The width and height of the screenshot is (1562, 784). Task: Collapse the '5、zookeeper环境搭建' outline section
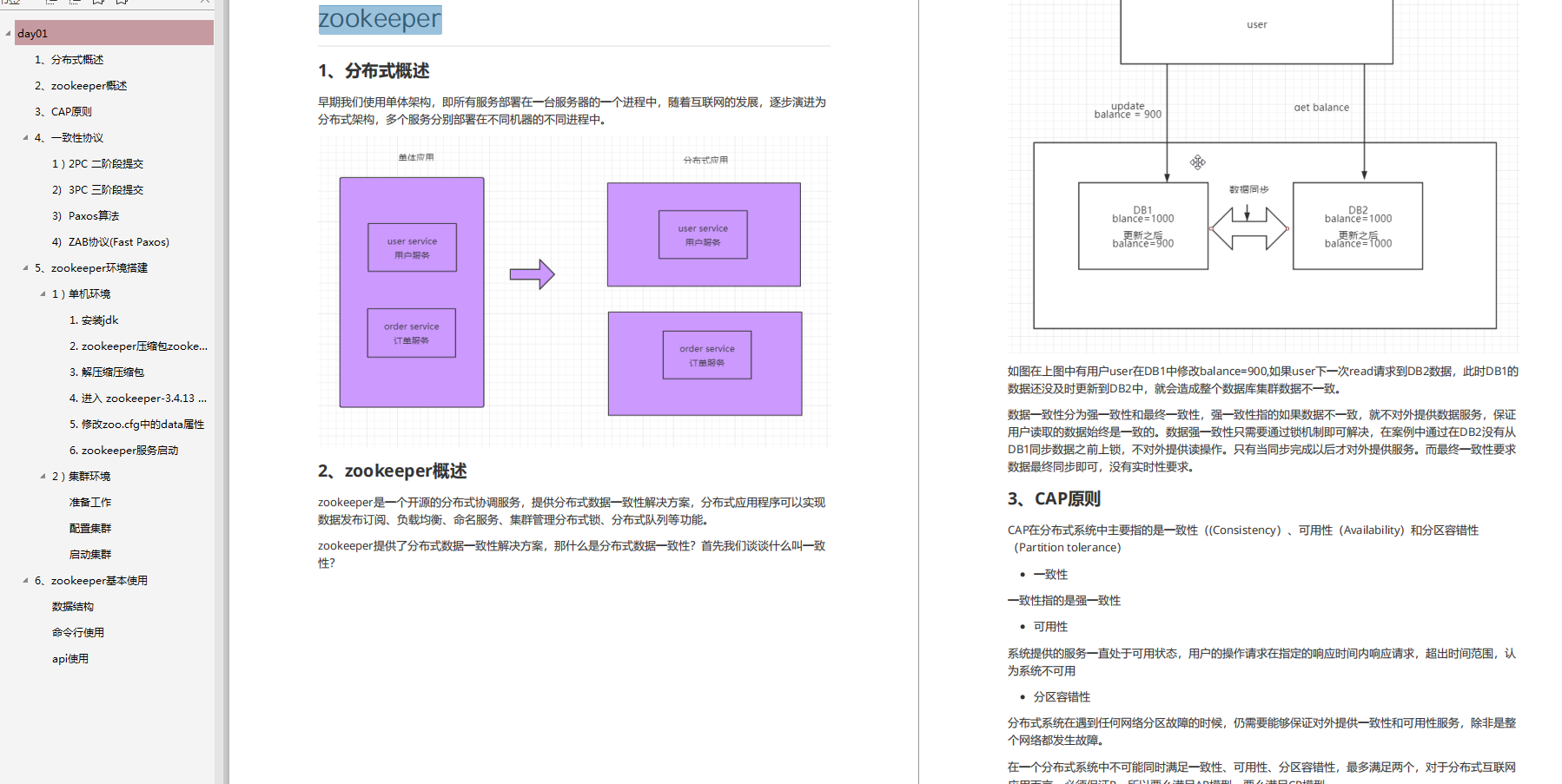tap(25, 268)
